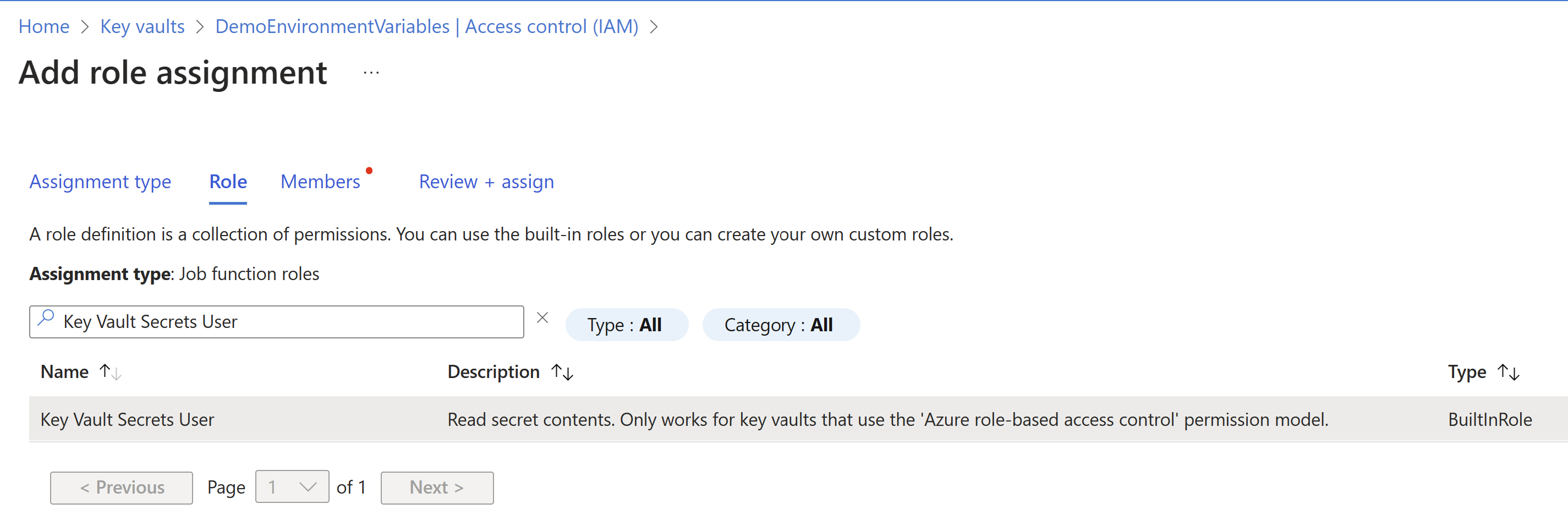The width and height of the screenshot is (1568, 520).
Task: Open the more options ellipsis menu
Action: (371, 73)
